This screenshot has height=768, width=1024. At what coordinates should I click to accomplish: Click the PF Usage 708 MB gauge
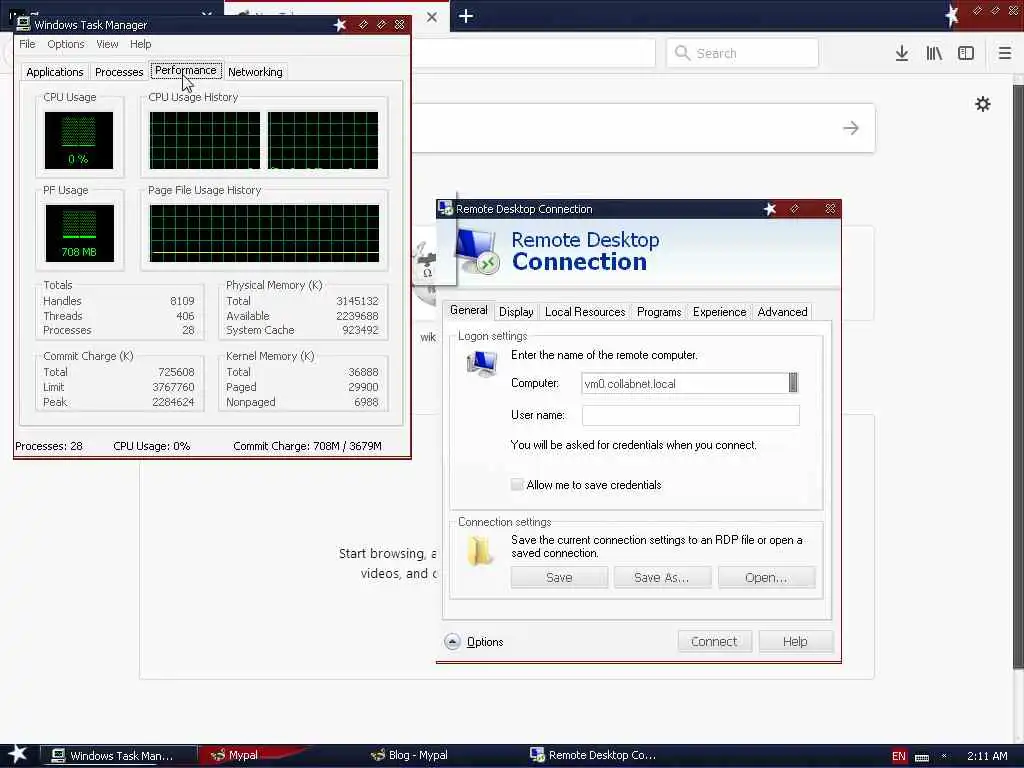pyautogui.click(x=79, y=233)
